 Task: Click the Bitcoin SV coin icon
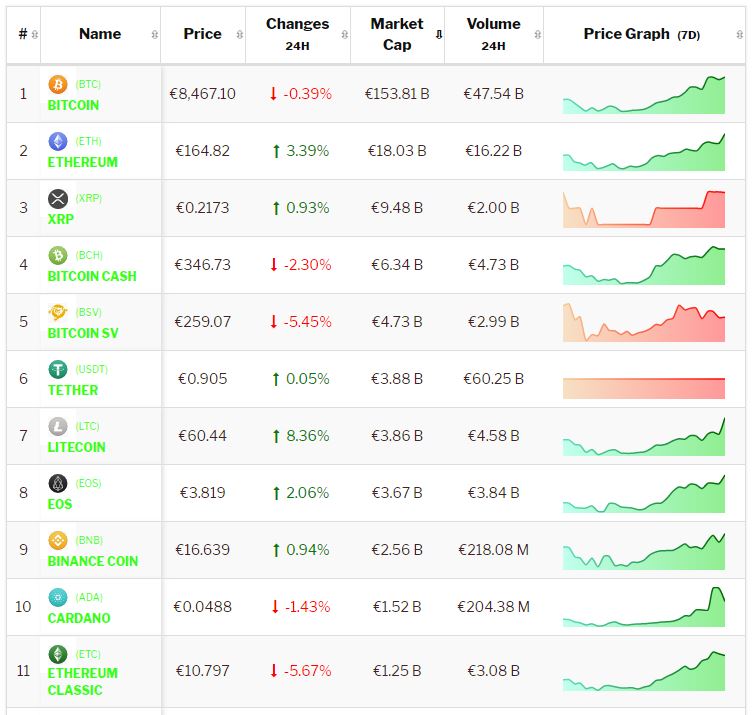tap(57, 313)
